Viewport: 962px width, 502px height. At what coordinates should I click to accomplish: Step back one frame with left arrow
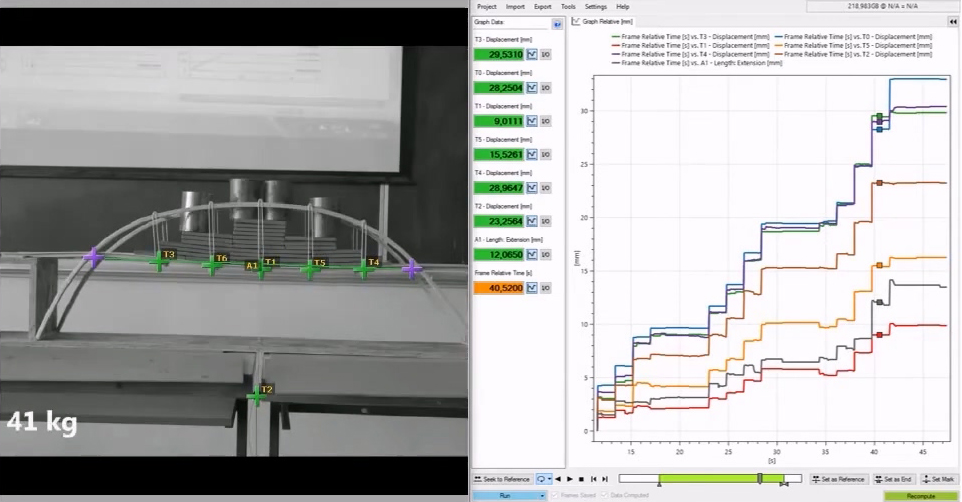[x=558, y=480]
